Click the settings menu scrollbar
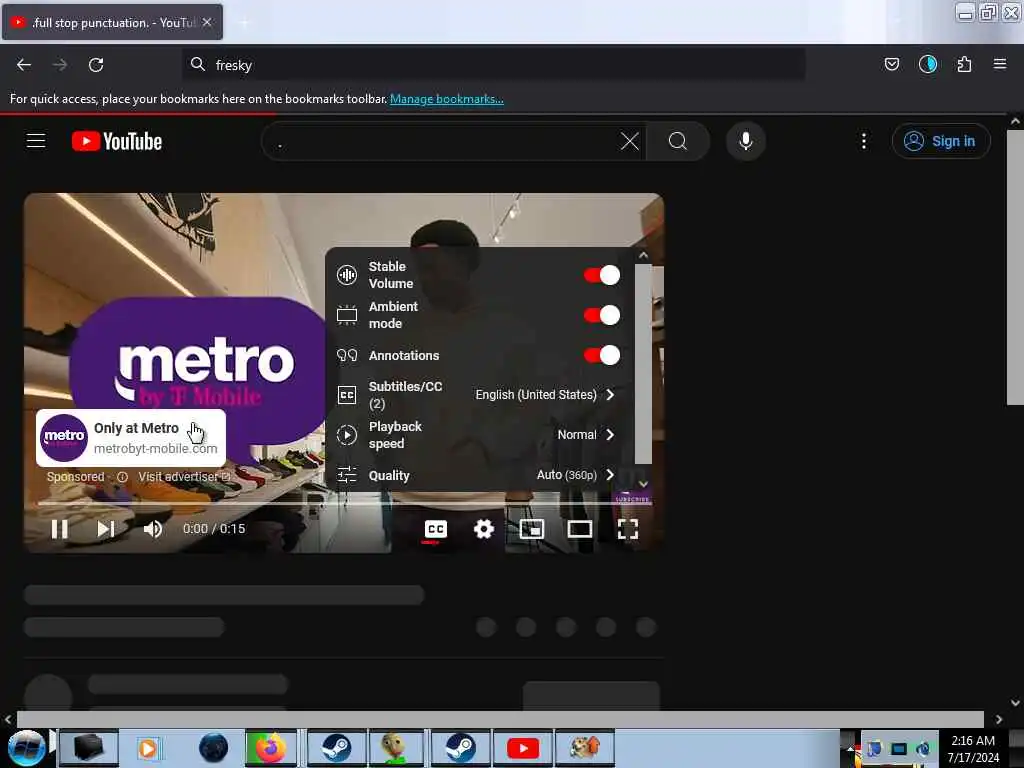Image resolution: width=1024 pixels, height=768 pixels. tap(643, 364)
